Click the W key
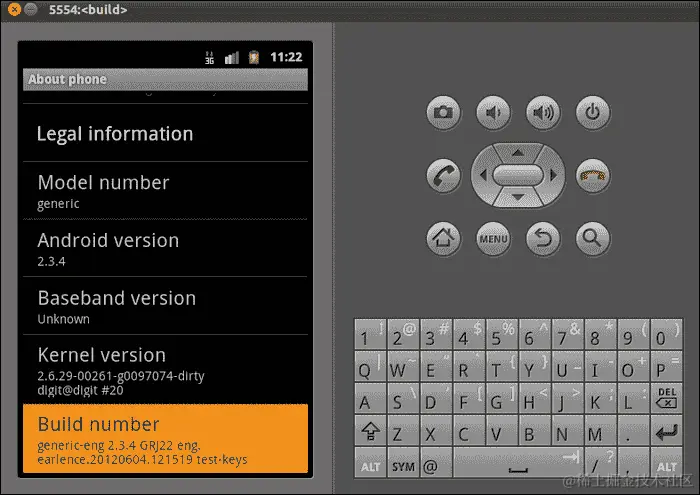The width and height of the screenshot is (700, 495). pos(403,366)
